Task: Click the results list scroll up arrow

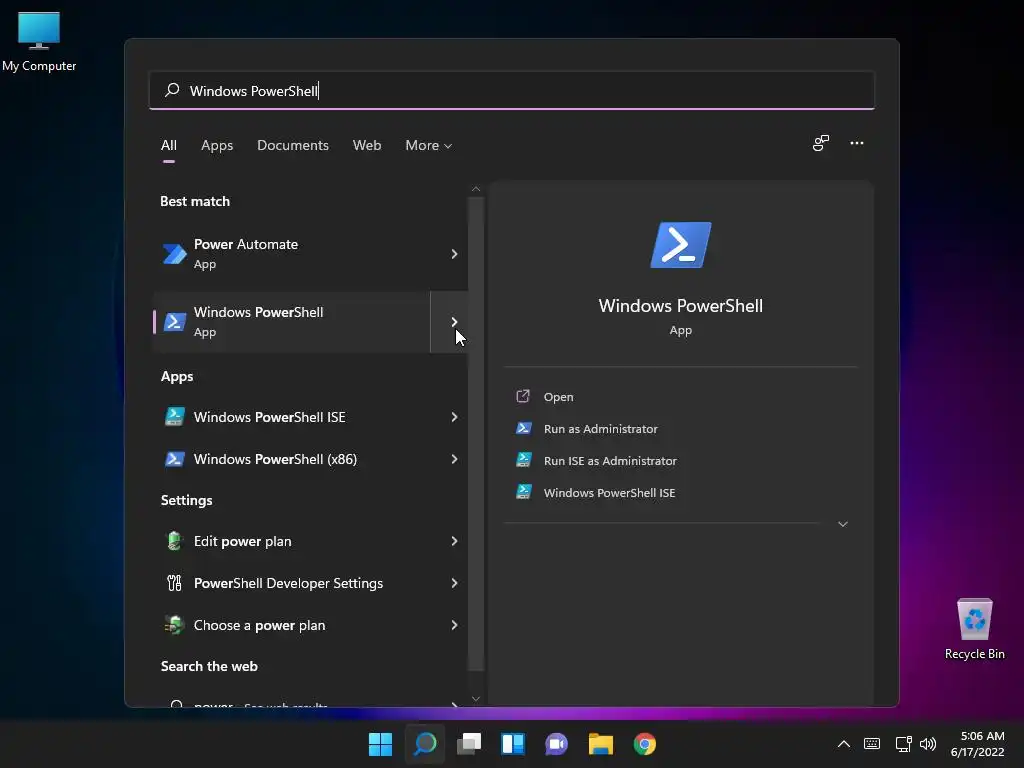Action: pos(475,189)
